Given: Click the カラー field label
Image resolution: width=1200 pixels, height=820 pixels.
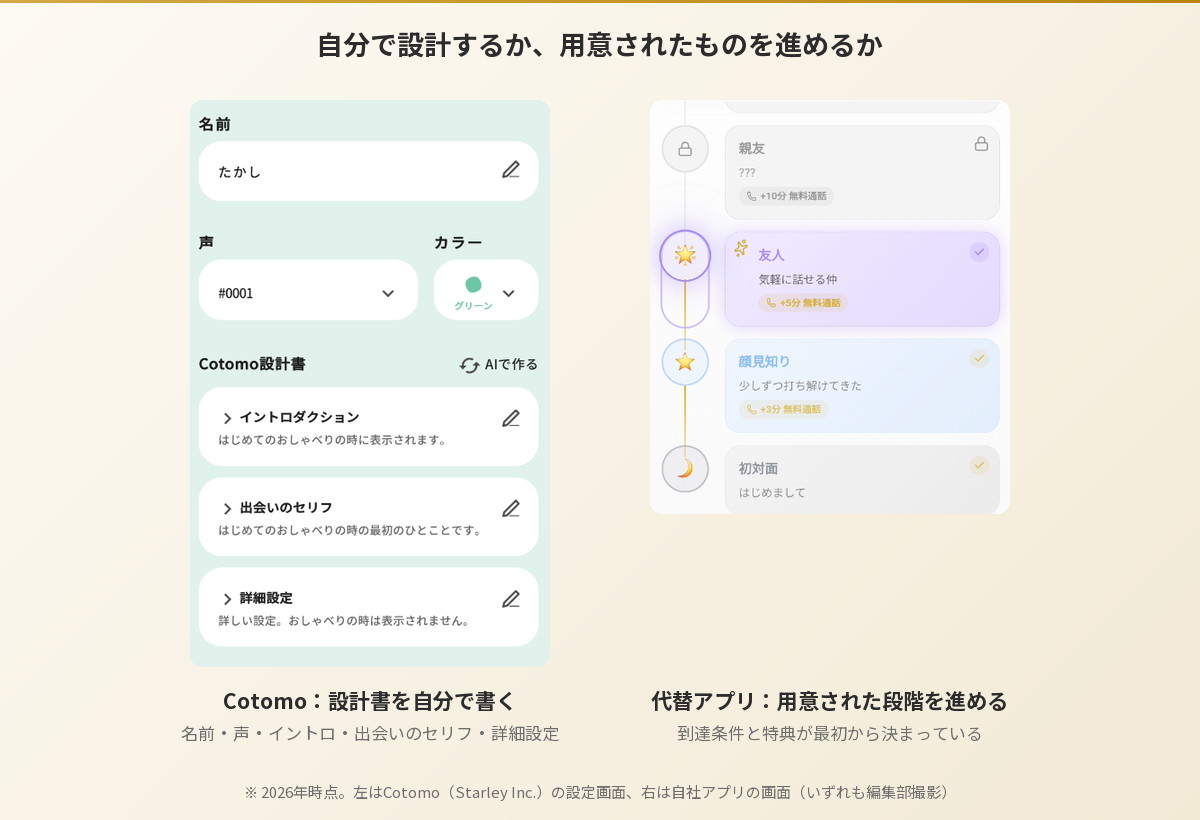Looking at the screenshot, I should [x=458, y=242].
